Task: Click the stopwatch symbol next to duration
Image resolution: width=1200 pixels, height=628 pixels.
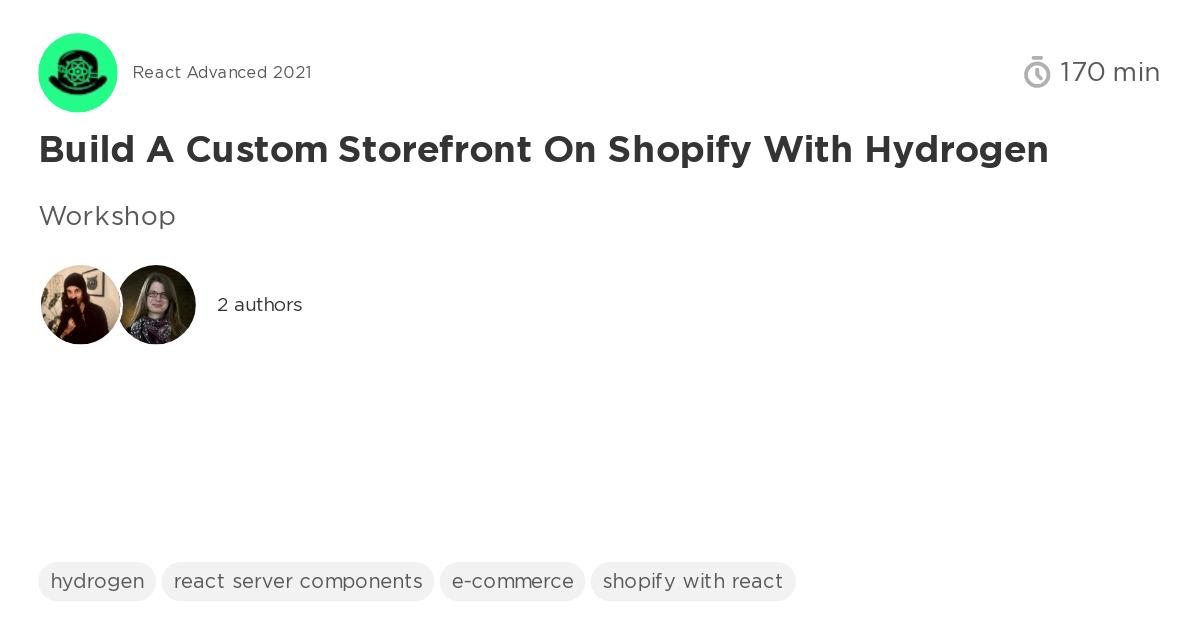Action: tap(1037, 72)
